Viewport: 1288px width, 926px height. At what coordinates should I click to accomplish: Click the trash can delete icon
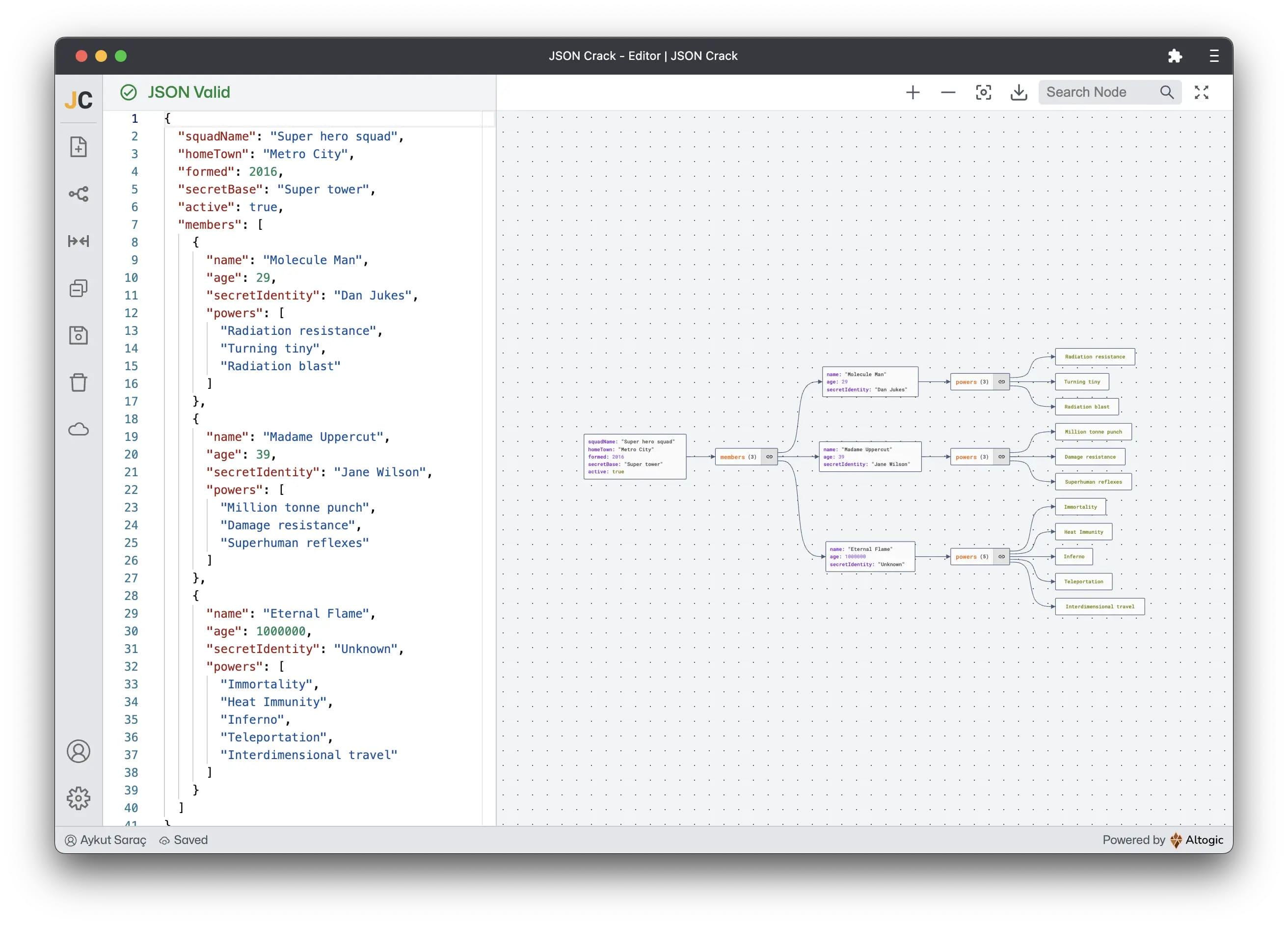79,382
